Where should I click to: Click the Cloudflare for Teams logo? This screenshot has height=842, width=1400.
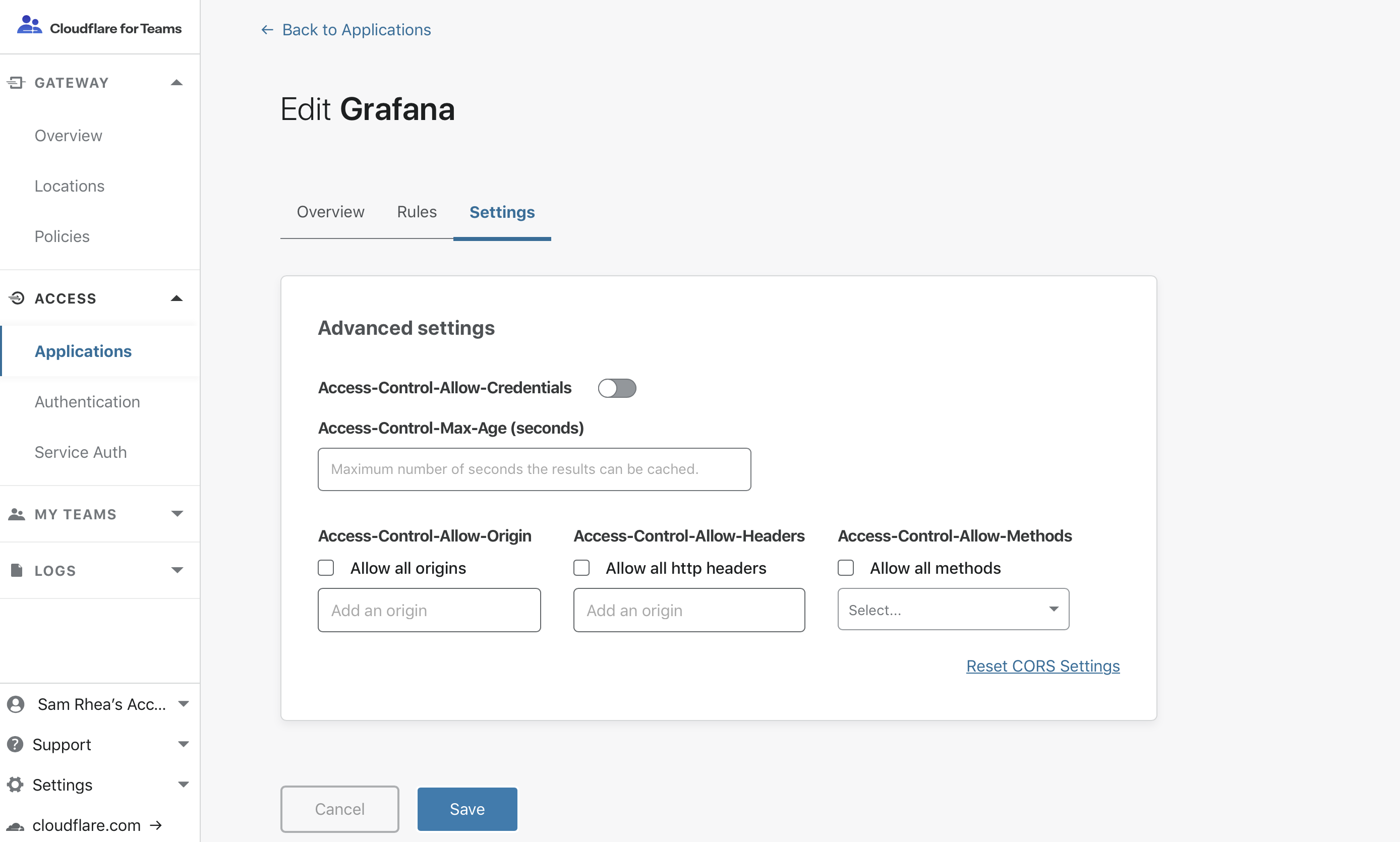[x=30, y=25]
